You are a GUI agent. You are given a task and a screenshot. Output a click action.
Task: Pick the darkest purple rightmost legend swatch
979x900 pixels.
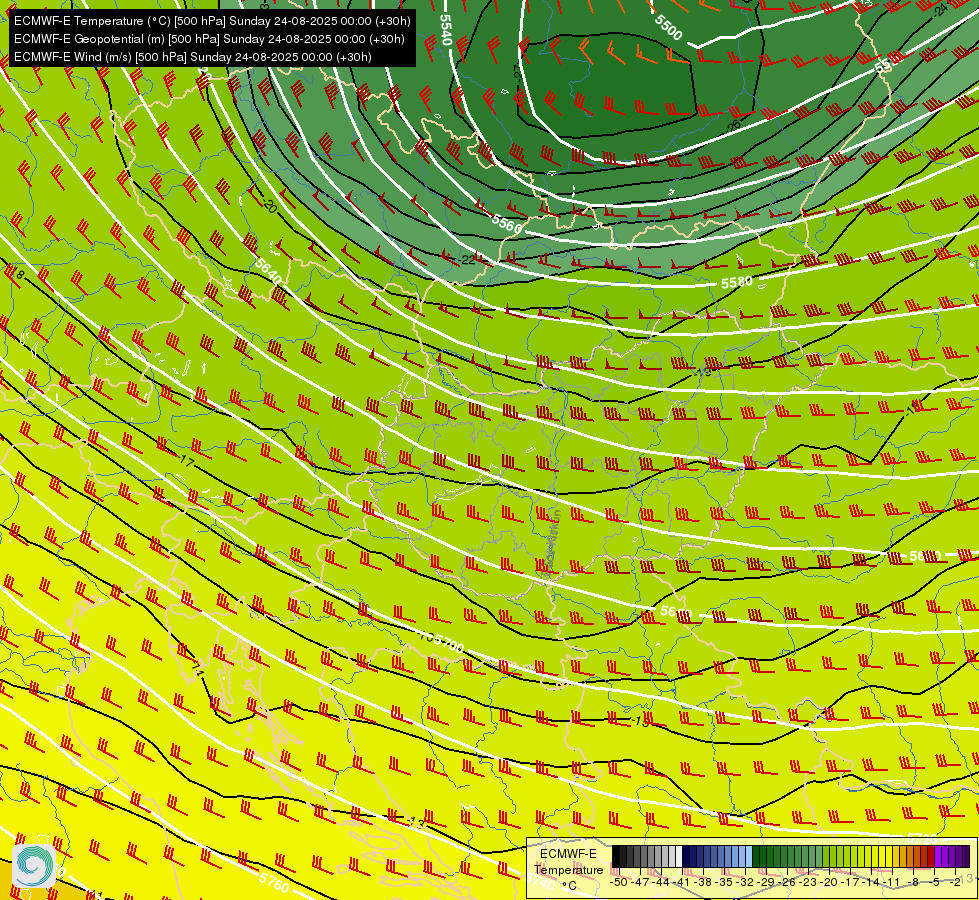point(966,857)
